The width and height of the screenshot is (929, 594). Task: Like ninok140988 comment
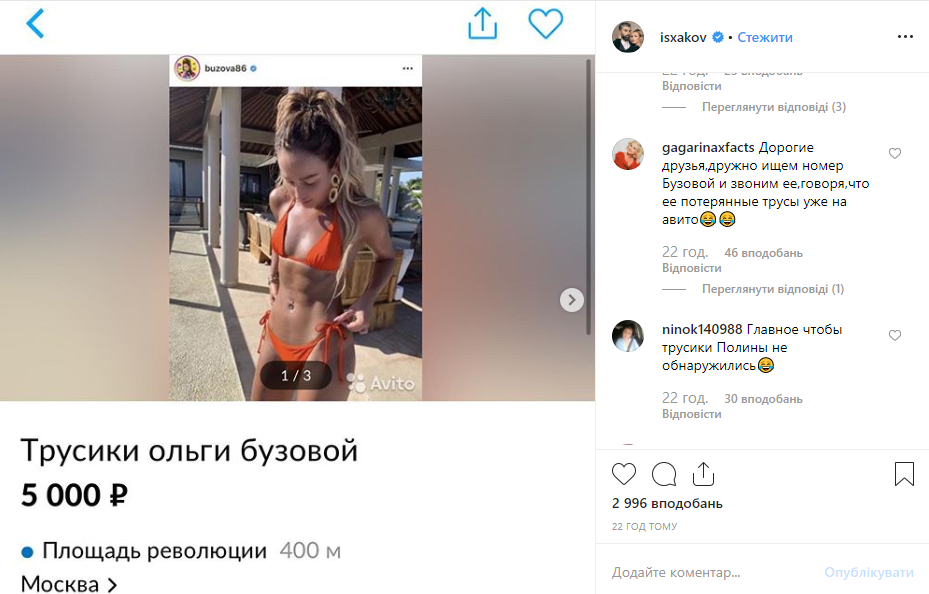click(x=895, y=335)
